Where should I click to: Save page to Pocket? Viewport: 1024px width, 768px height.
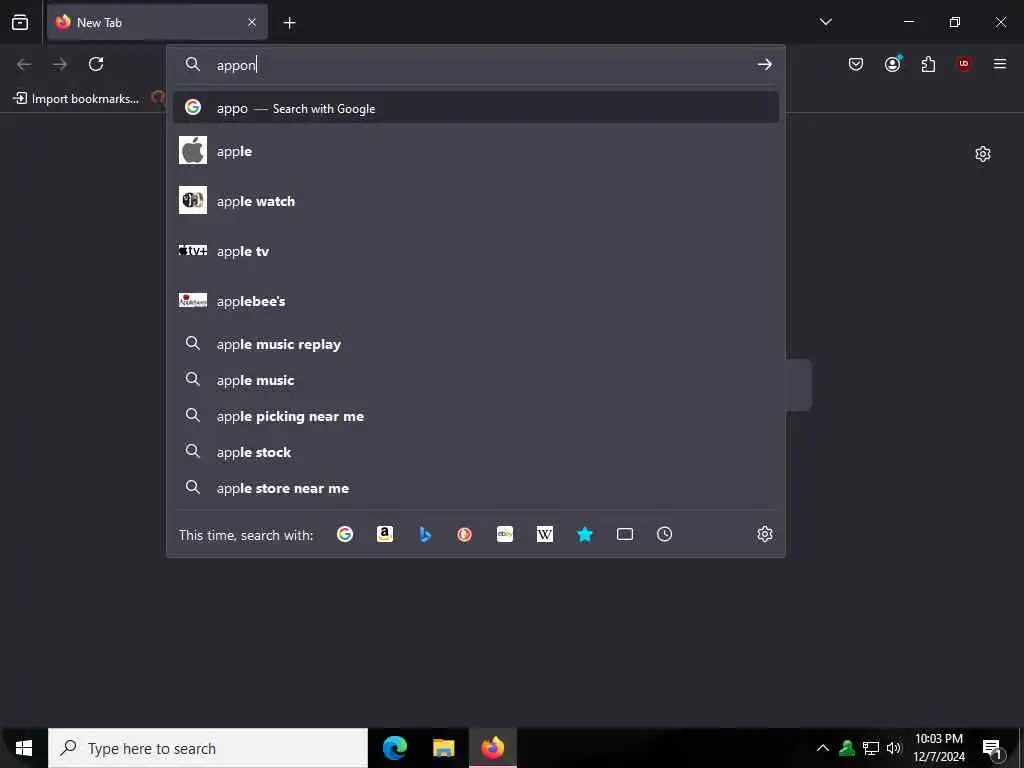coord(856,64)
